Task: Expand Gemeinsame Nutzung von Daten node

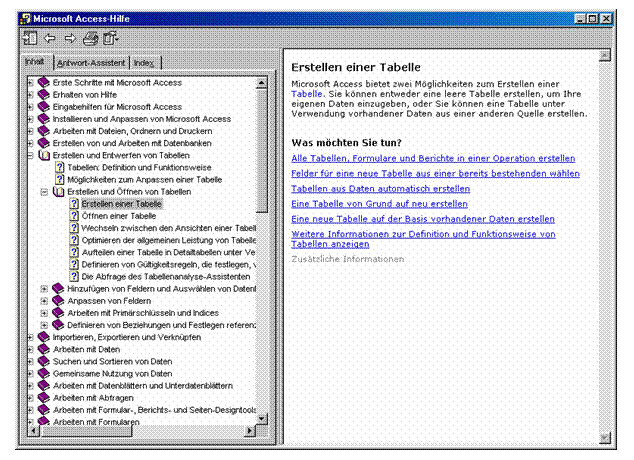Action: (30, 373)
